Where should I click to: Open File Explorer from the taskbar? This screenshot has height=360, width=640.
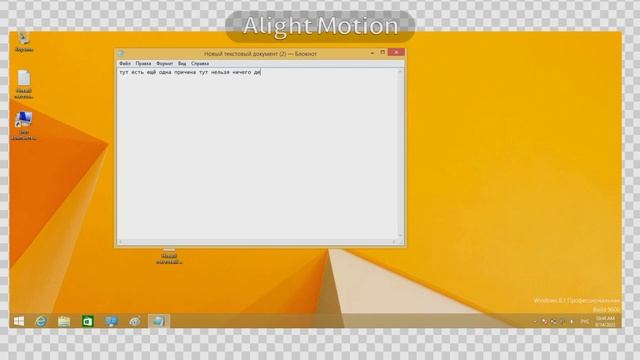pyautogui.click(x=64, y=321)
